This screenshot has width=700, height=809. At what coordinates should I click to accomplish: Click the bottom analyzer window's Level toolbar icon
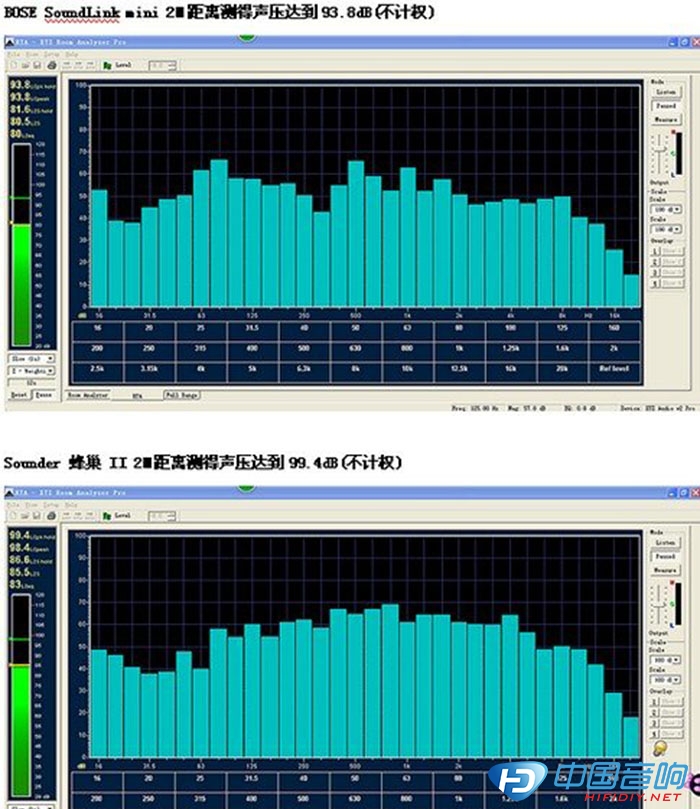coord(109,515)
